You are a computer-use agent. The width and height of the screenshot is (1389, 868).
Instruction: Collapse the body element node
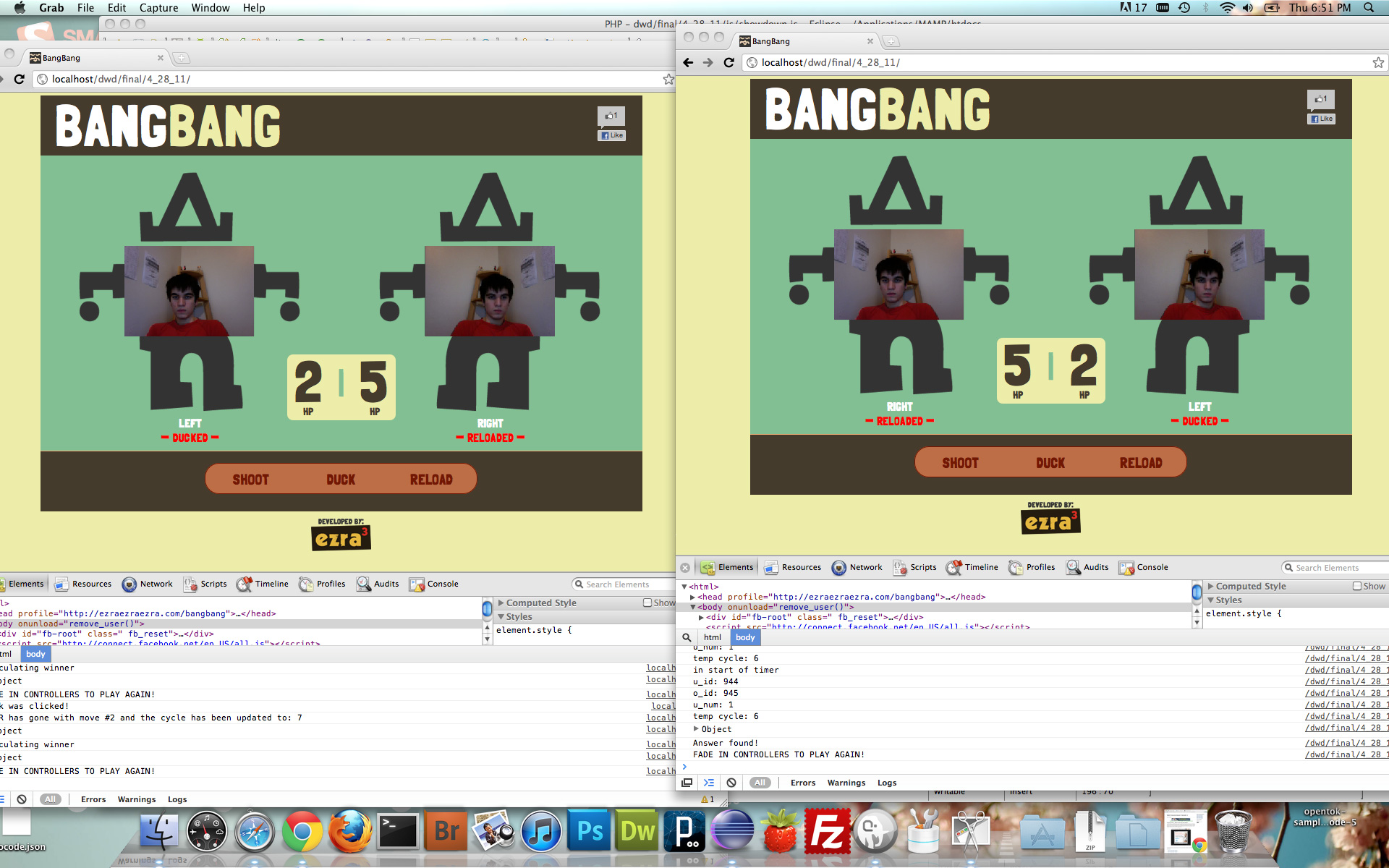click(x=693, y=607)
